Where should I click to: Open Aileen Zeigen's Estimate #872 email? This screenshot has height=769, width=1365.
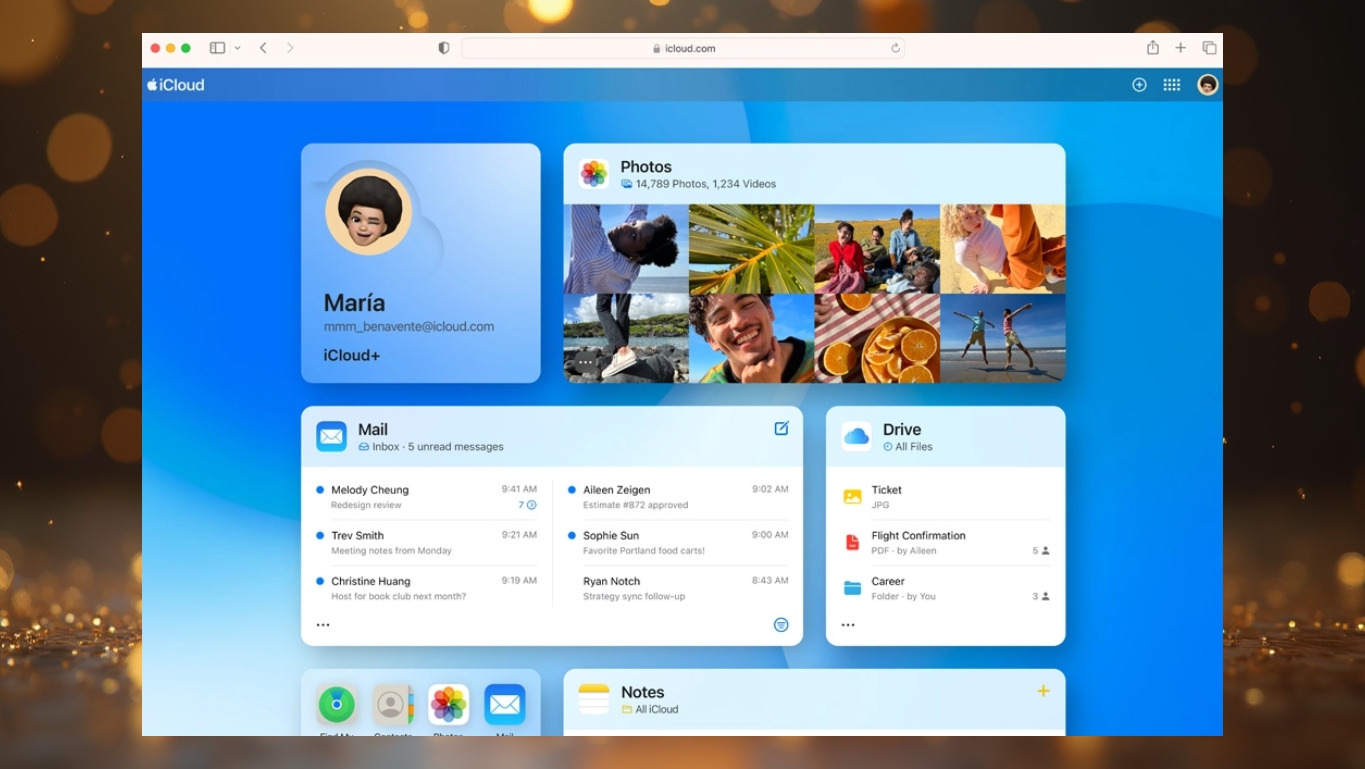coord(678,497)
